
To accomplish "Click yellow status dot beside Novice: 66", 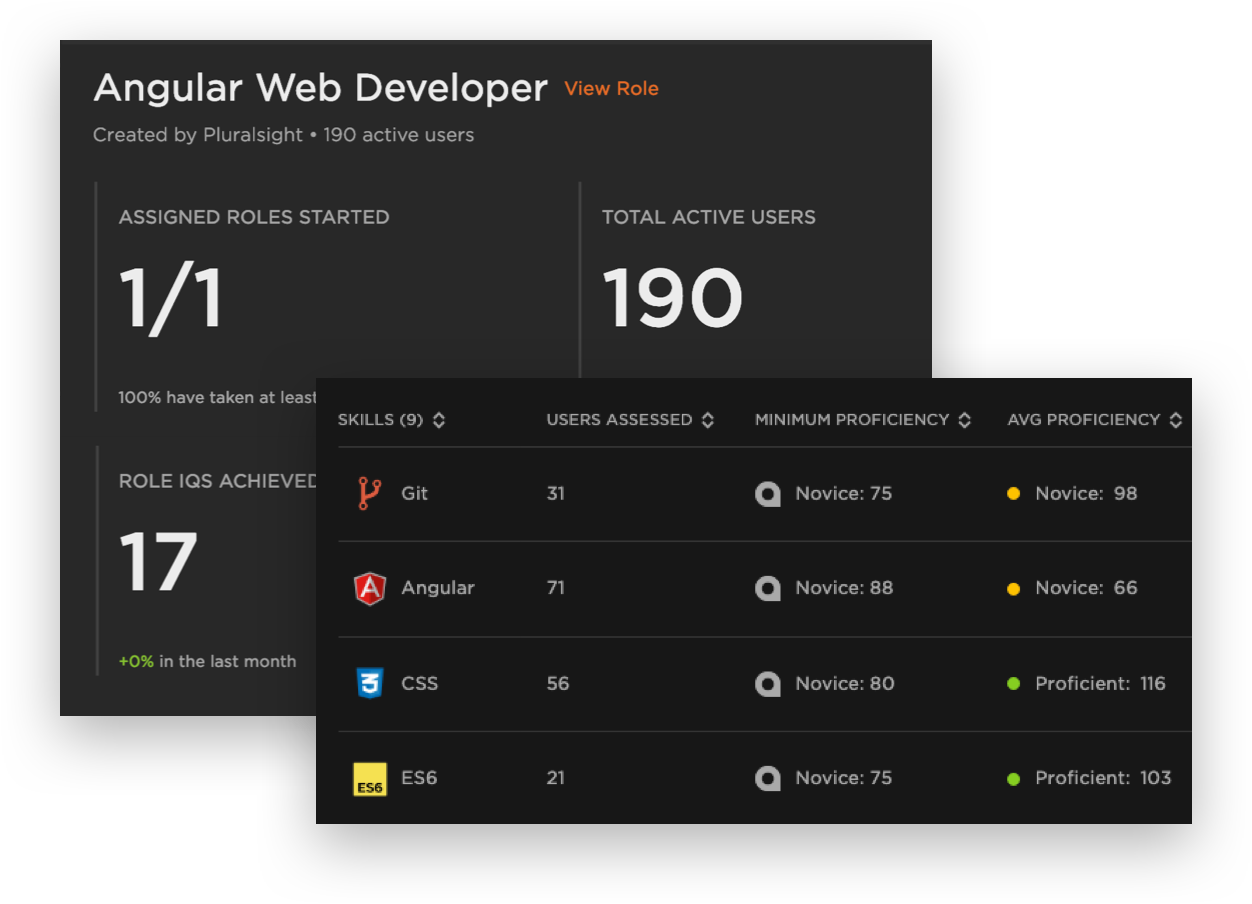I will (1013, 589).
